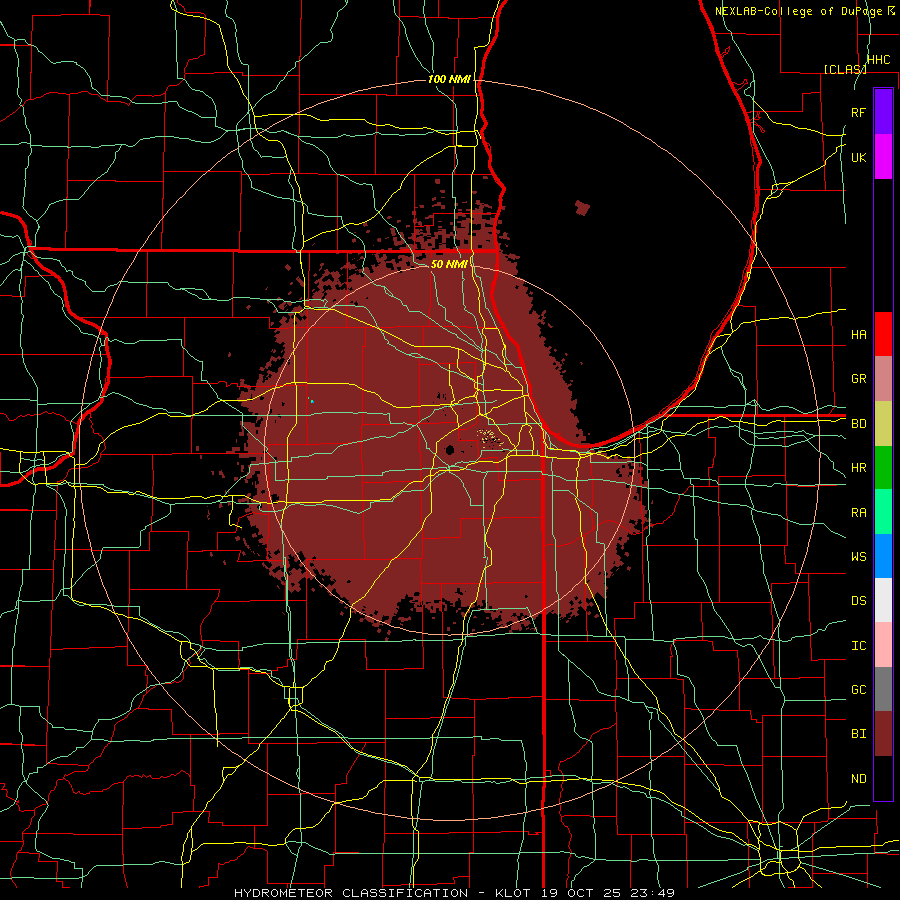Click the speckled yellow ground clutter patch
The image size is (900, 900).
(488, 437)
